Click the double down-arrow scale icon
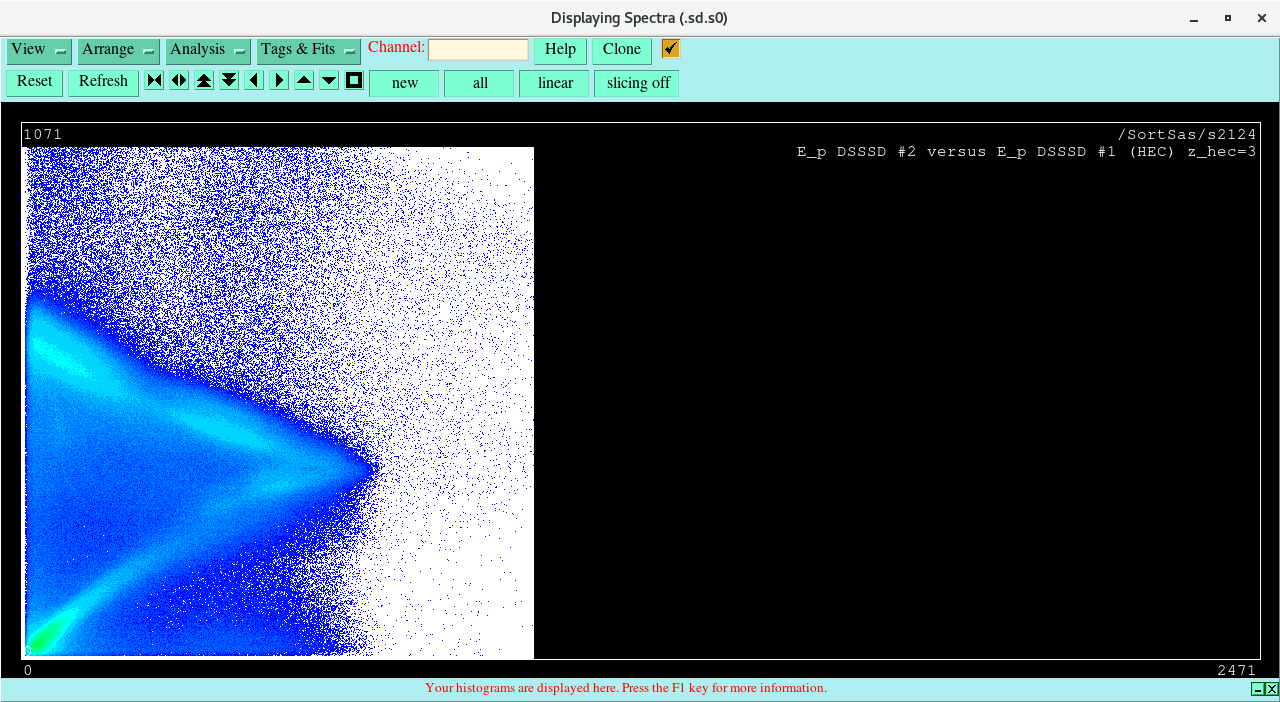The image size is (1280, 702). coord(229,81)
